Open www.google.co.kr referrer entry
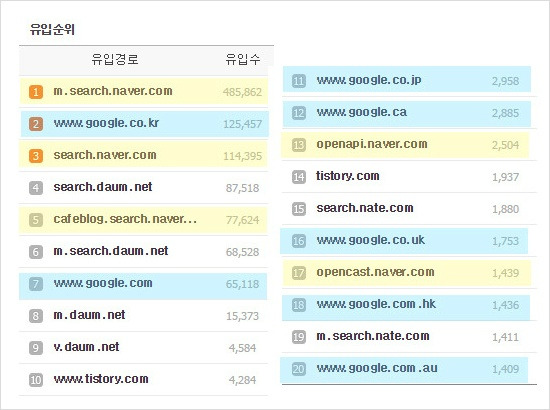 [x=106, y=123]
